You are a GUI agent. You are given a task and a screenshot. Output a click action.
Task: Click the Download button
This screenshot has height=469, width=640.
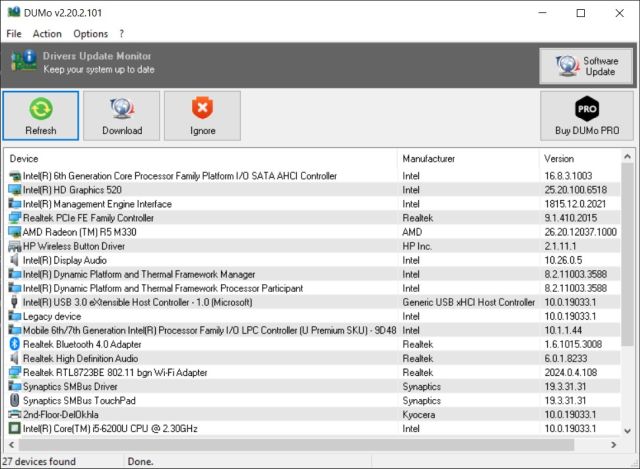pyautogui.click(x=122, y=116)
